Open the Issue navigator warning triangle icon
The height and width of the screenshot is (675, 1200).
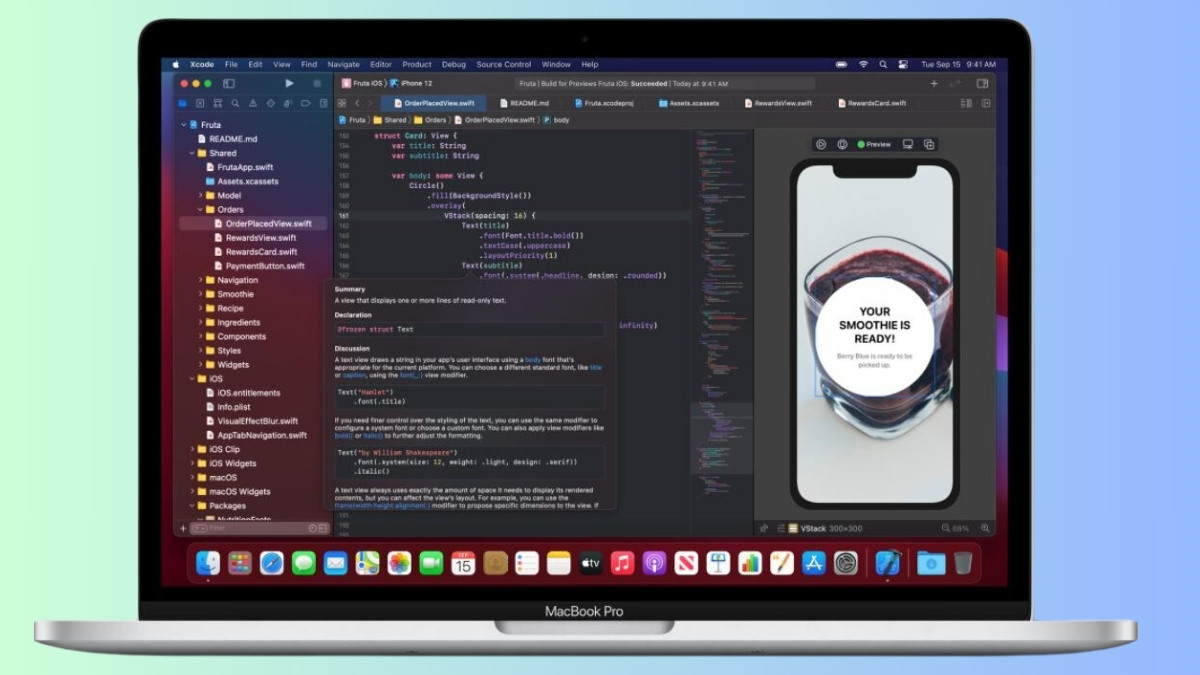click(x=253, y=103)
